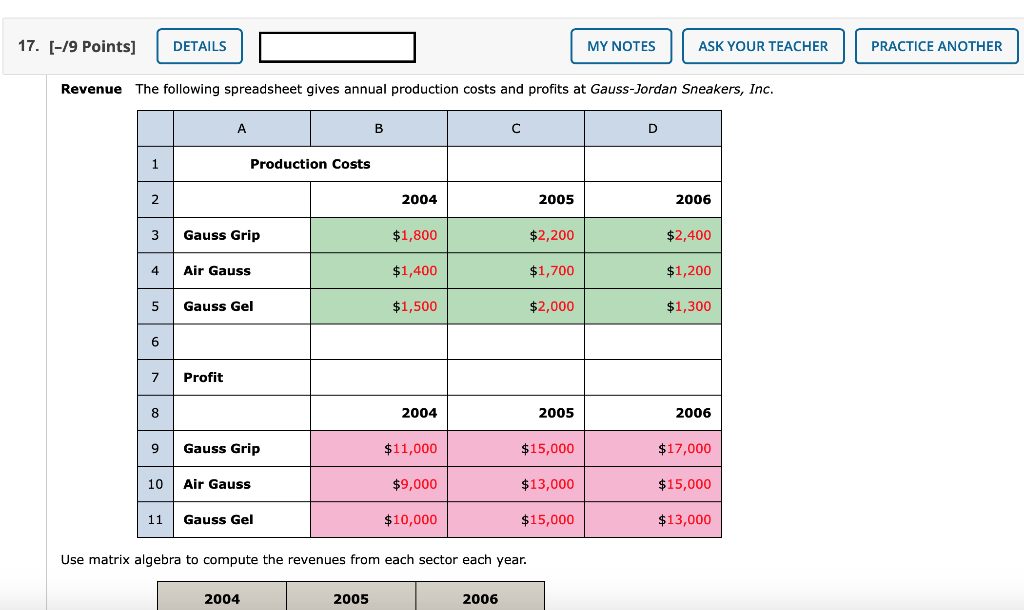Click the $1,500 production cost cell
This screenshot has width=1024, height=610.
(x=379, y=306)
